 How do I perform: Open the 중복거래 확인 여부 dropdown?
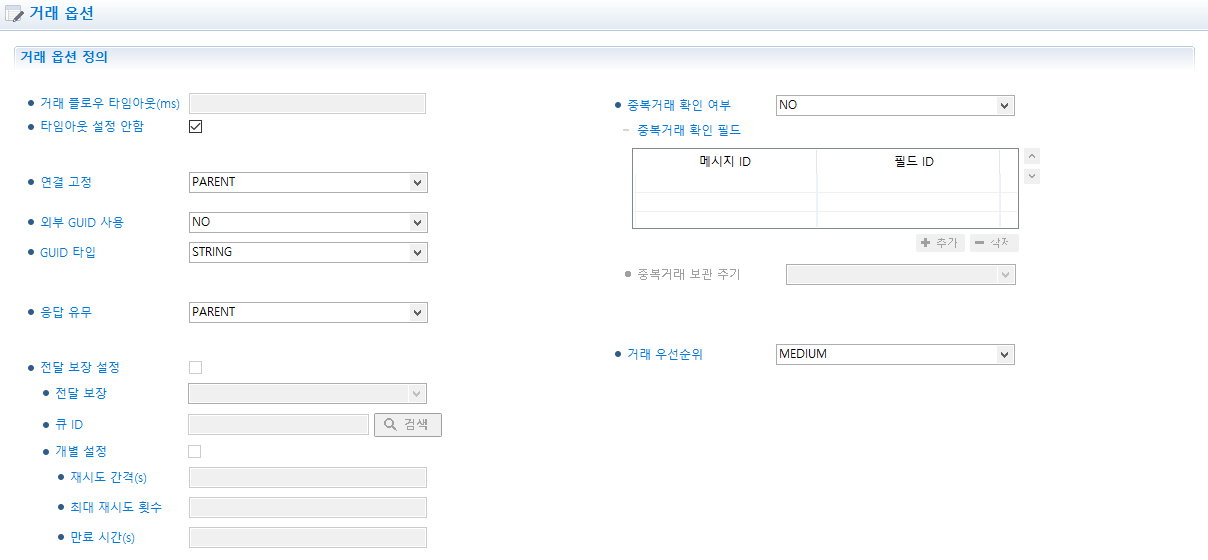(x=895, y=105)
